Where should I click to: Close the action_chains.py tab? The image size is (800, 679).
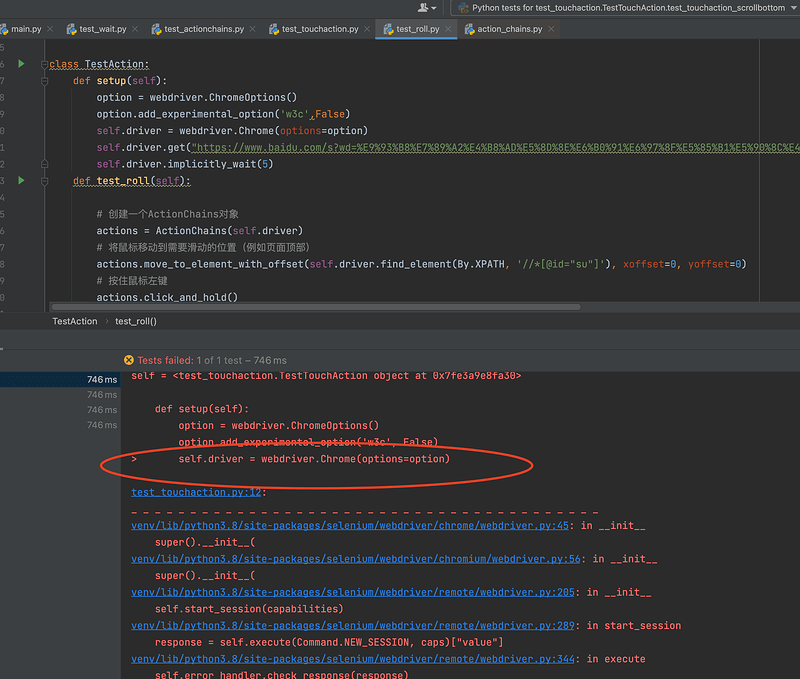551,29
